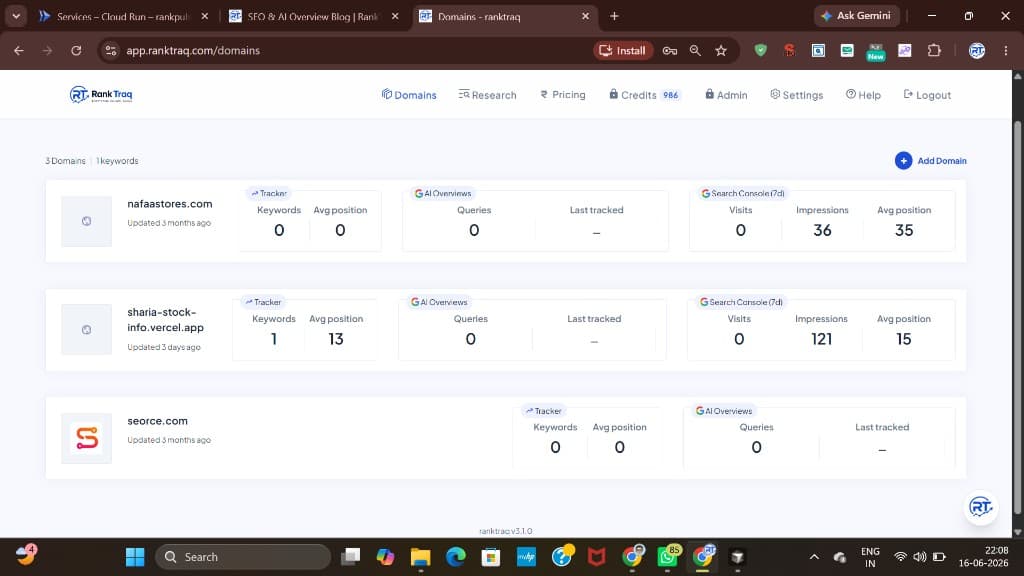The width and height of the screenshot is (1024, 576).
Task: Open the sharia-stock-info.vercel.app domain
Action: pyautogui.click(x=165, y=320)
